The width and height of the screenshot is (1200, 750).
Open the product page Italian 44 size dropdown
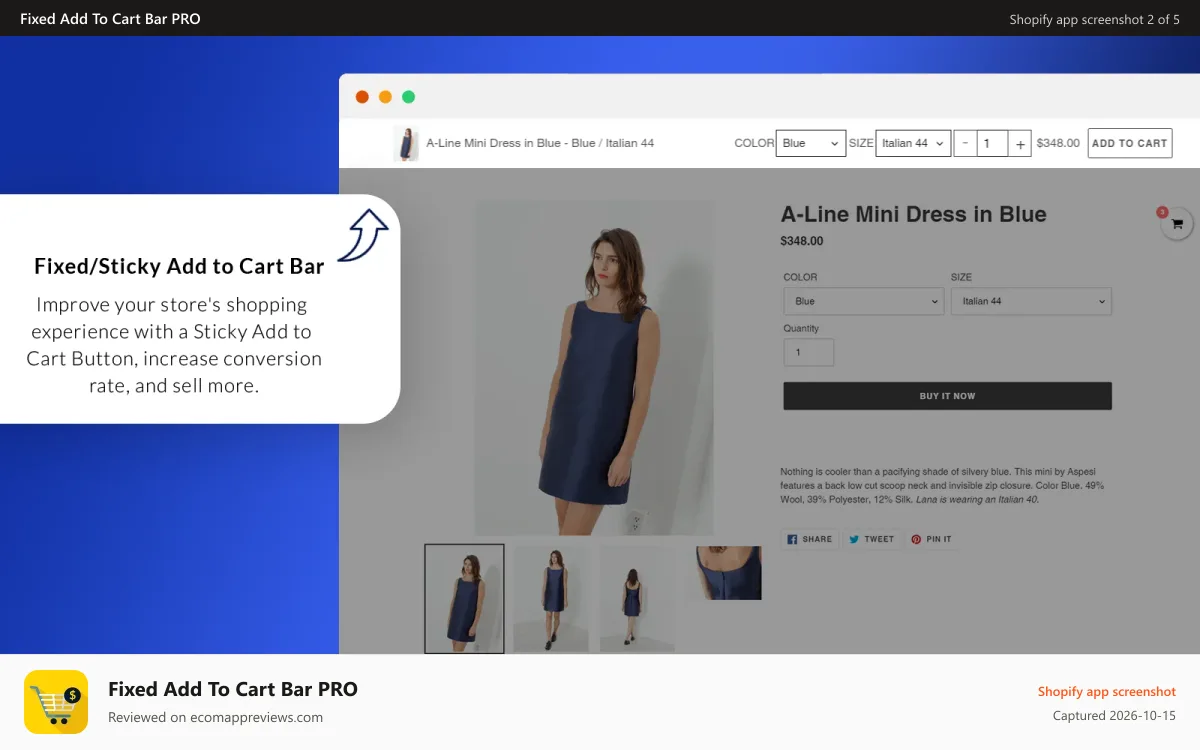coord(1031,301)
